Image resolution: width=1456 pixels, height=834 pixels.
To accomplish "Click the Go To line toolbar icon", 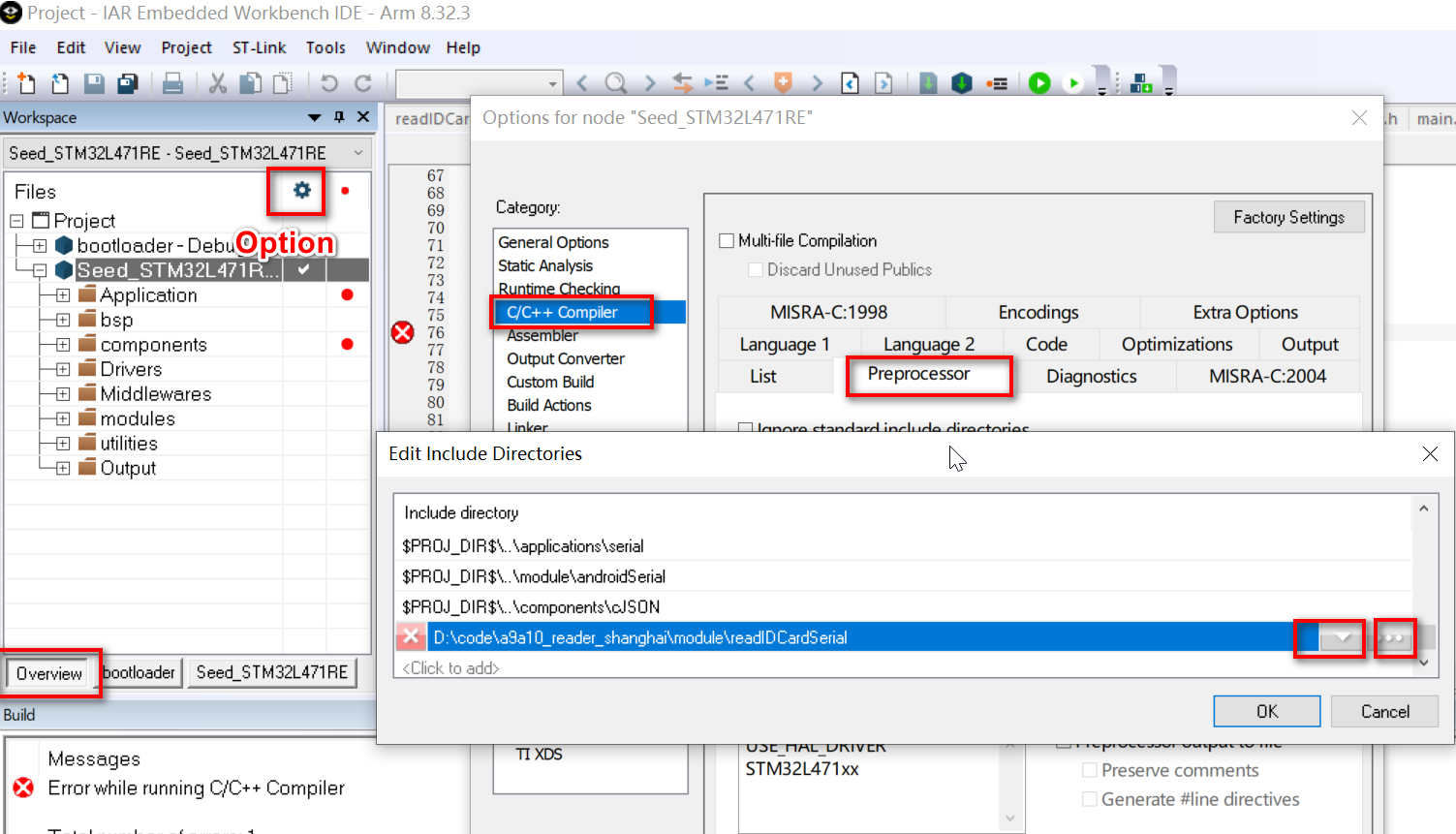I will (716, 83).
